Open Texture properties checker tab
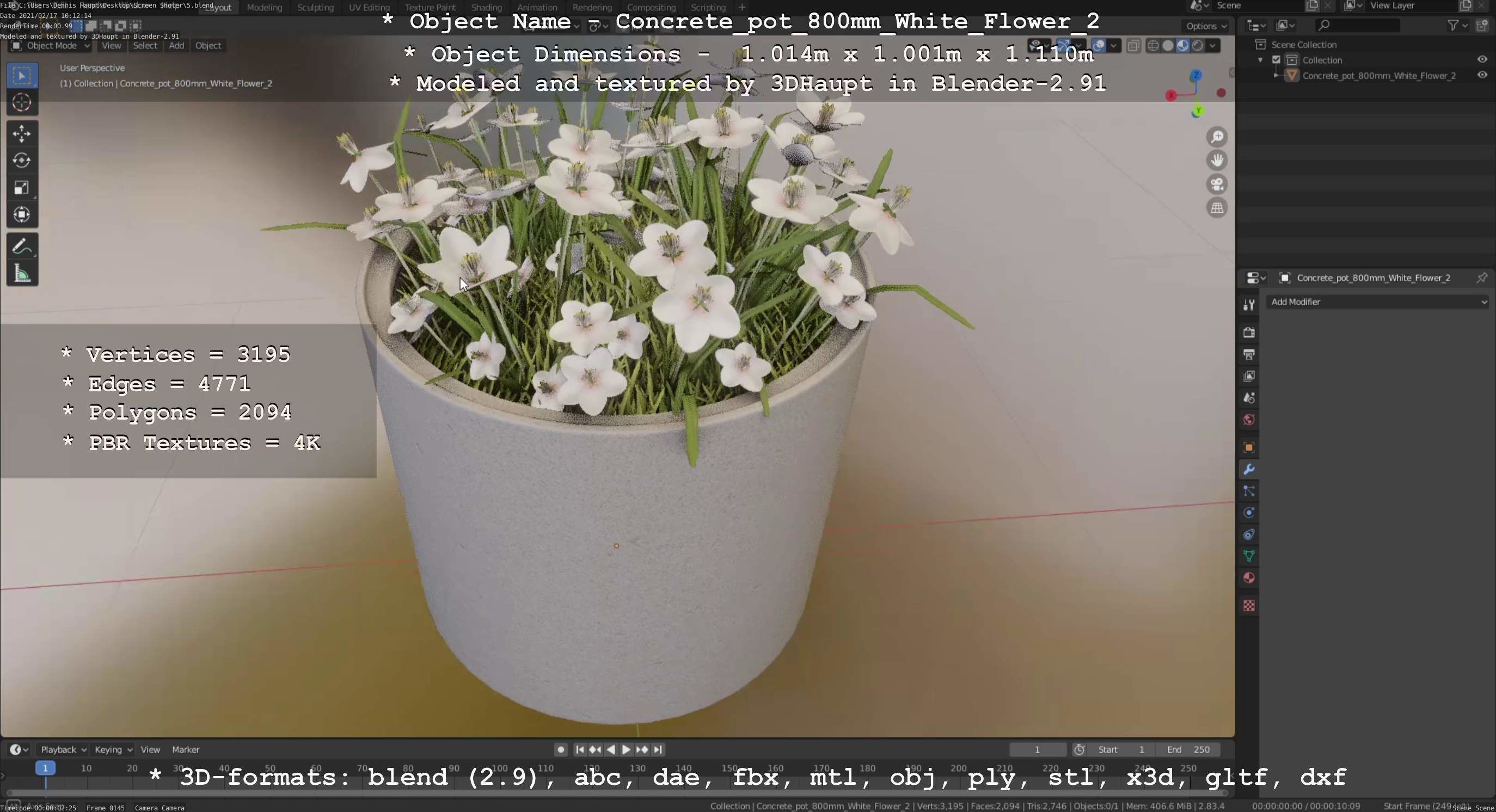Screen dimensions: 1496x812 [x=1249, y=606]
